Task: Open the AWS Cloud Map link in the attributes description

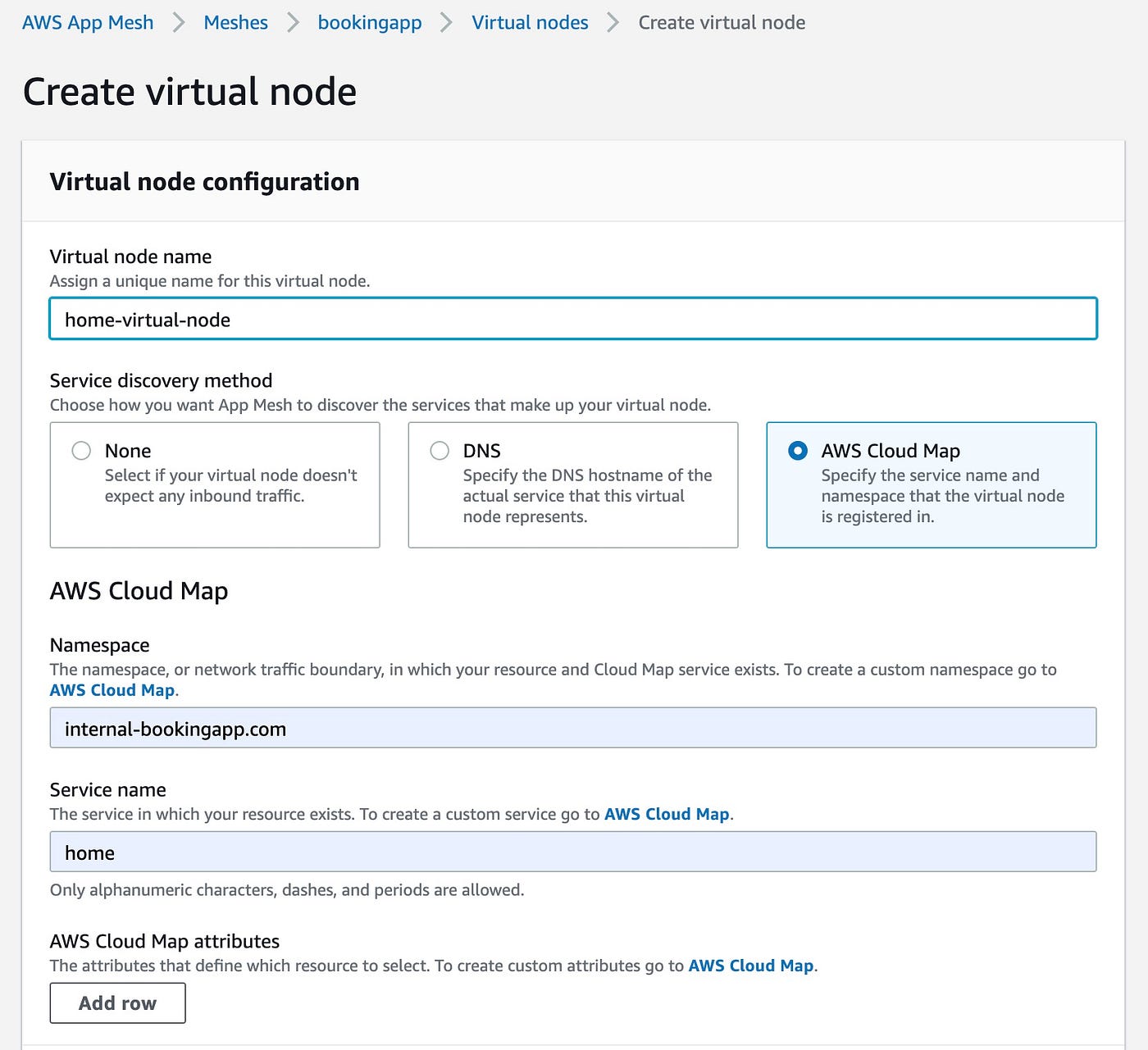Action: click(751, 966)
